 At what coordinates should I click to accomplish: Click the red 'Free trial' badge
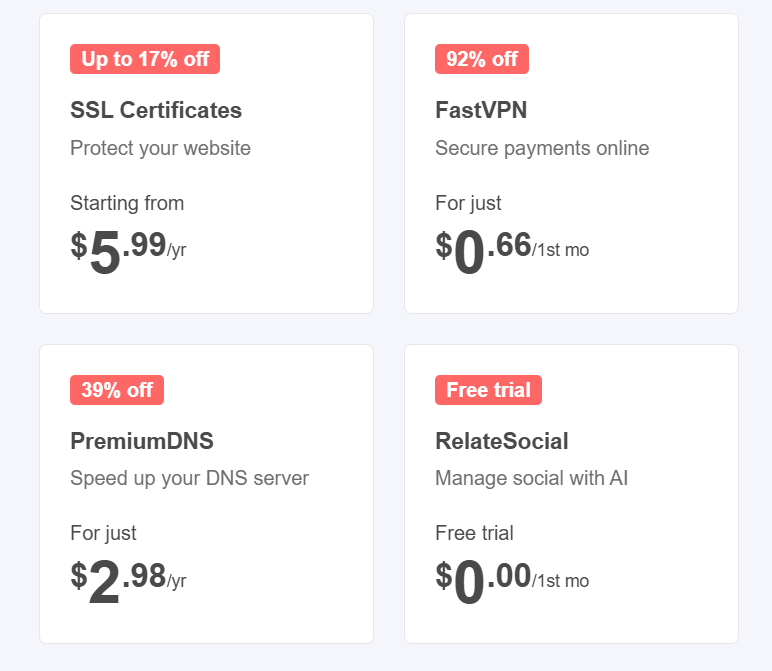(x=488, y=390)
